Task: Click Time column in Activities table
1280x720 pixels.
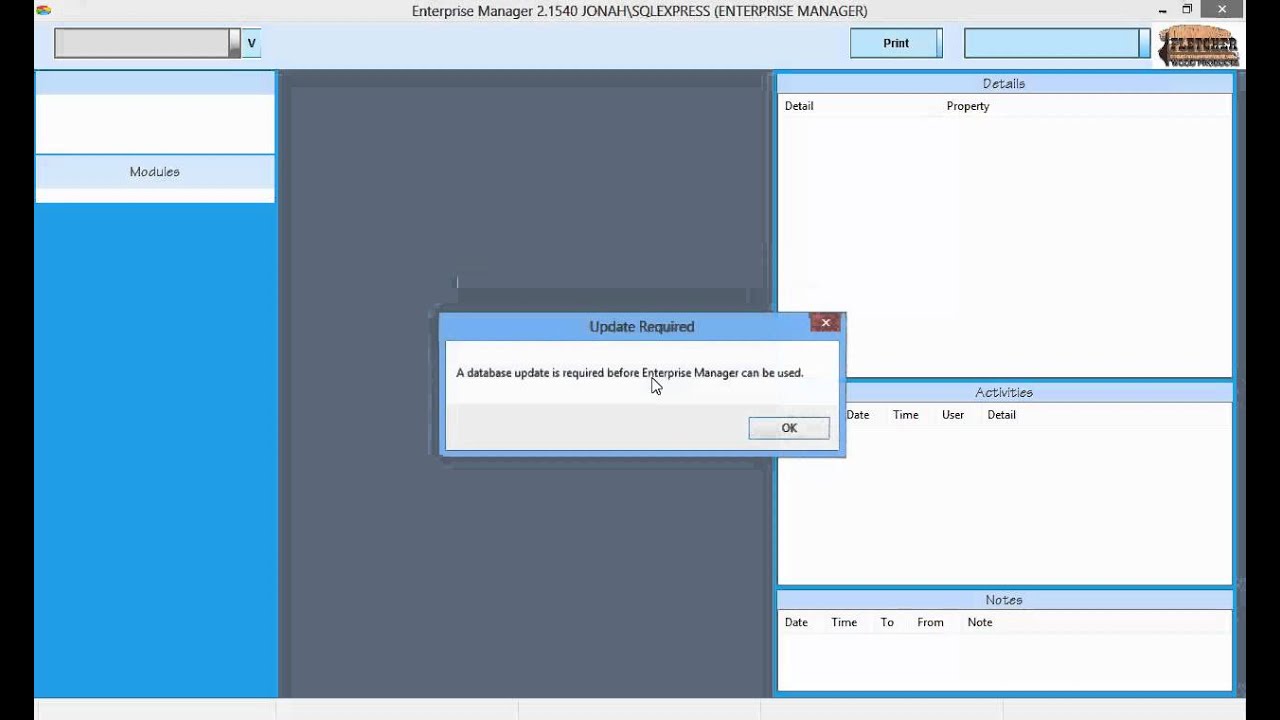Action: [906, 415]
